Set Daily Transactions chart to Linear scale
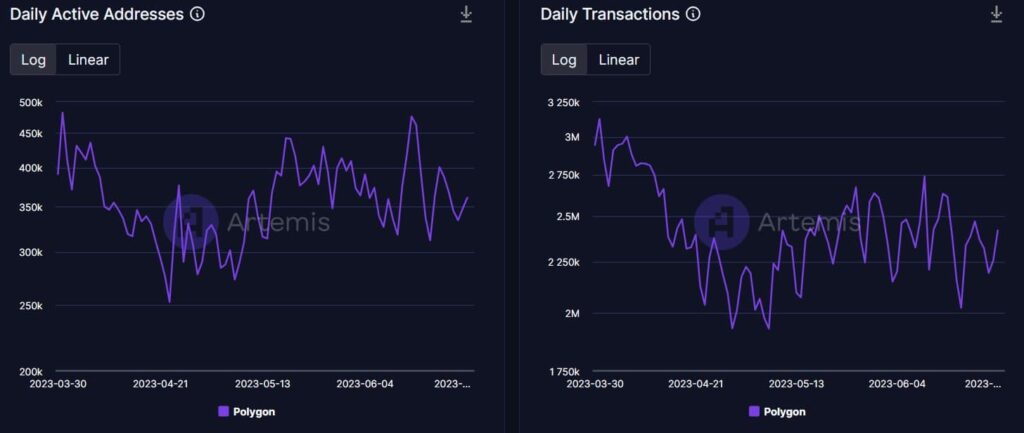Viewport: 1024px width, 433px height. [619, 59]
